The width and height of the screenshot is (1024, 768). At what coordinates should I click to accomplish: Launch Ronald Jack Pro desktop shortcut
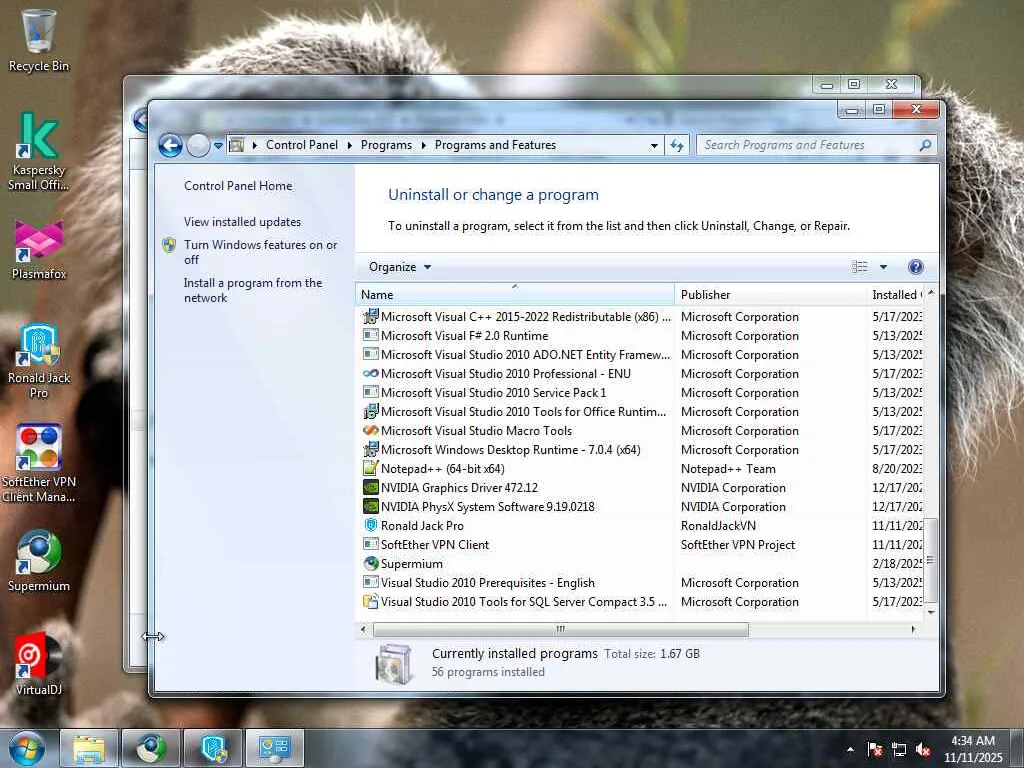[x=39, y=360]
